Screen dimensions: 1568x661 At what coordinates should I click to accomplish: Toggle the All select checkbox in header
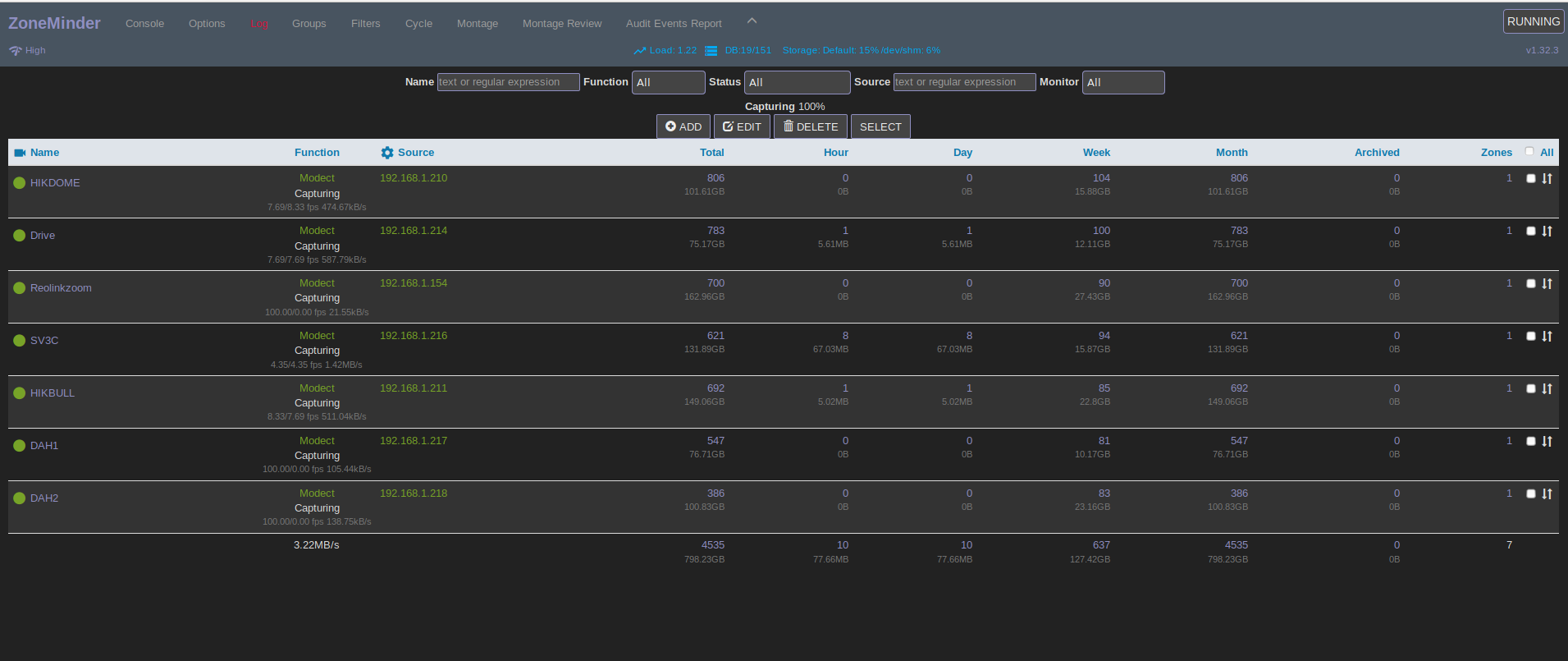click(1529, 151)
